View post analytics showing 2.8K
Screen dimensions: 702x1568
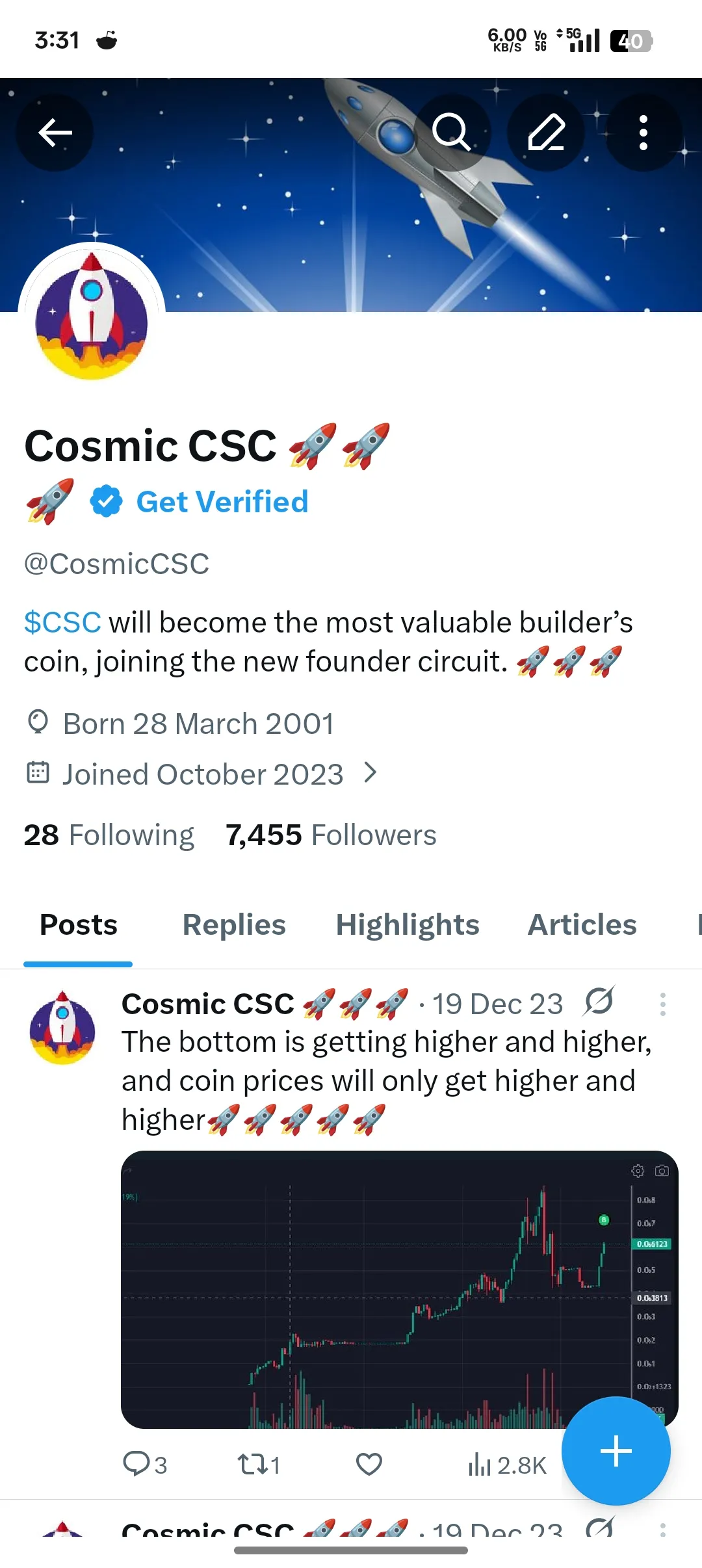point(507,1465)
